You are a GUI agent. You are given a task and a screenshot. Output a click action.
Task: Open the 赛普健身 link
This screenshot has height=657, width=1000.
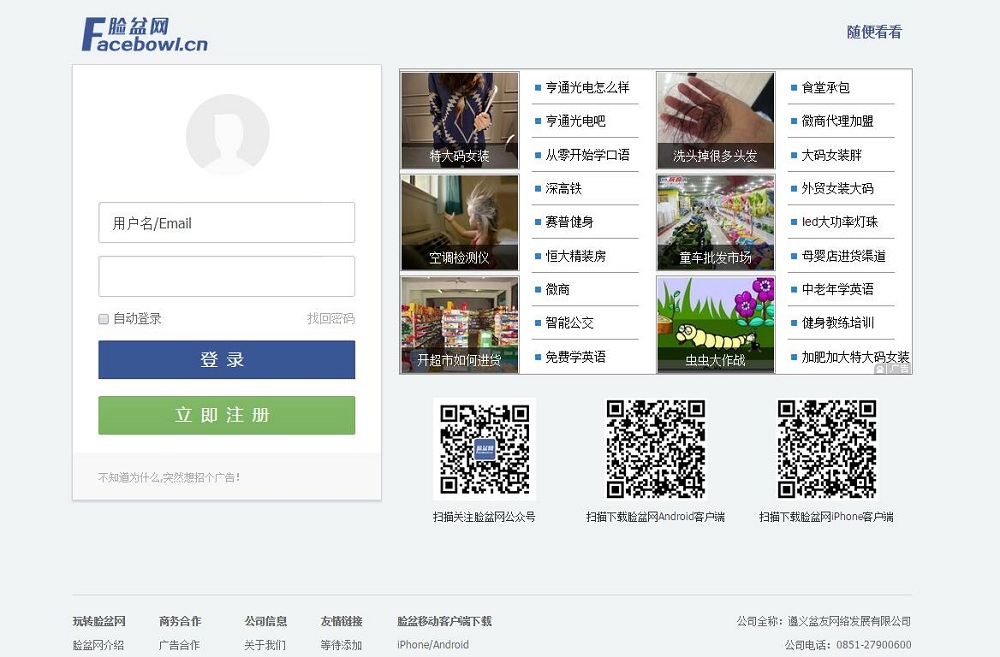[570, 222]
